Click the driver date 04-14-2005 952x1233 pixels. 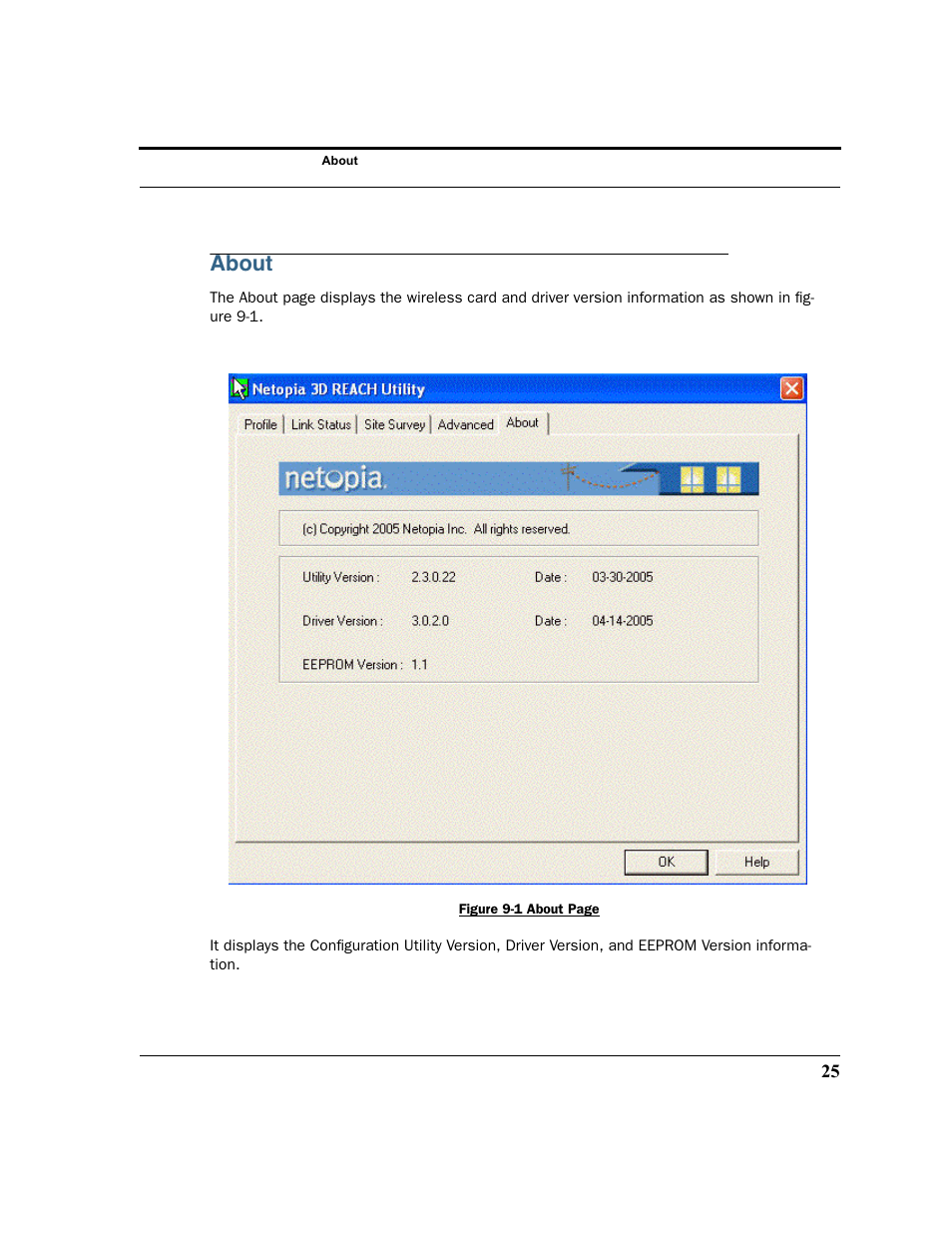623,621
